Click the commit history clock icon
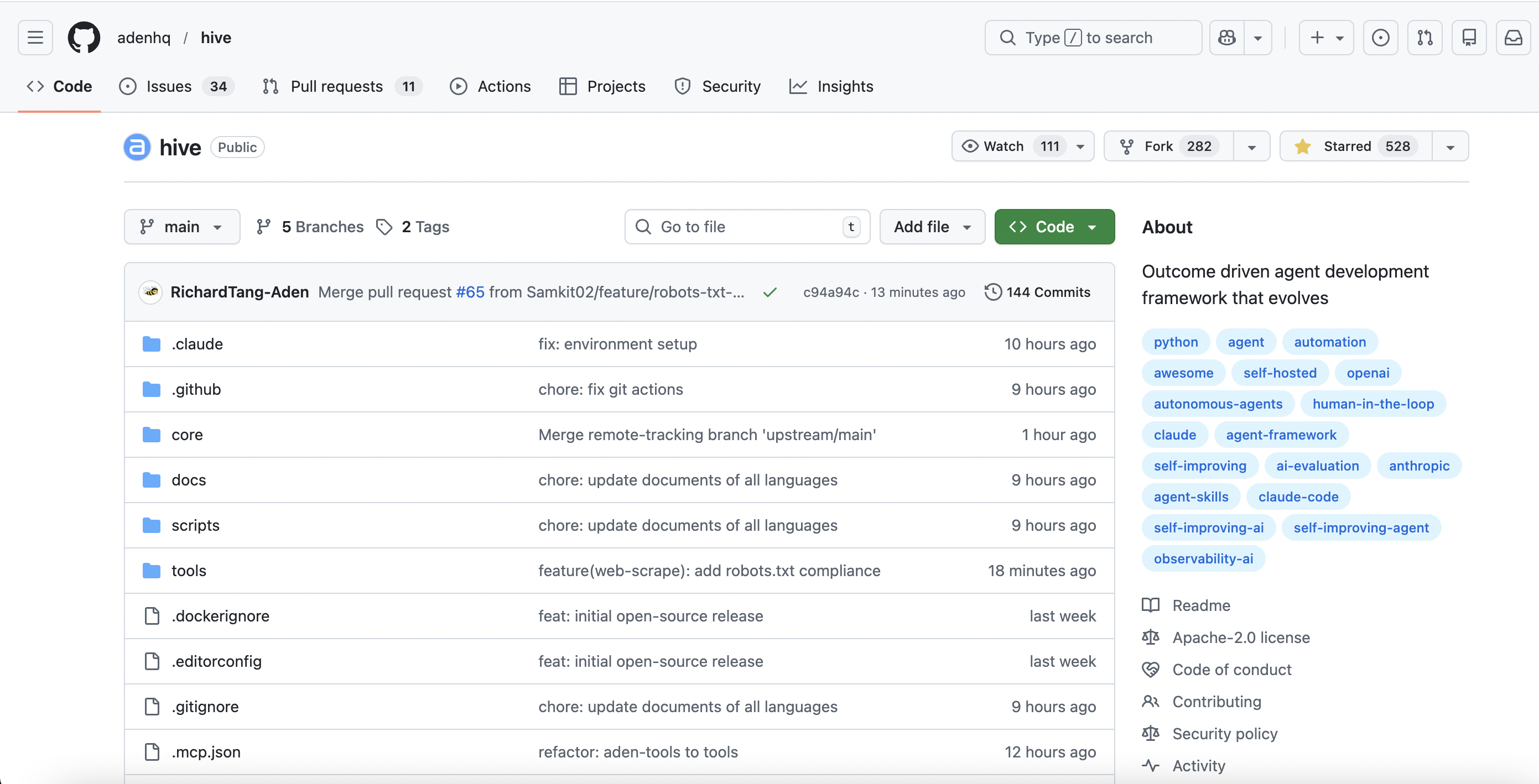Viewport: 1539px width, 784px height. point(992,292)
